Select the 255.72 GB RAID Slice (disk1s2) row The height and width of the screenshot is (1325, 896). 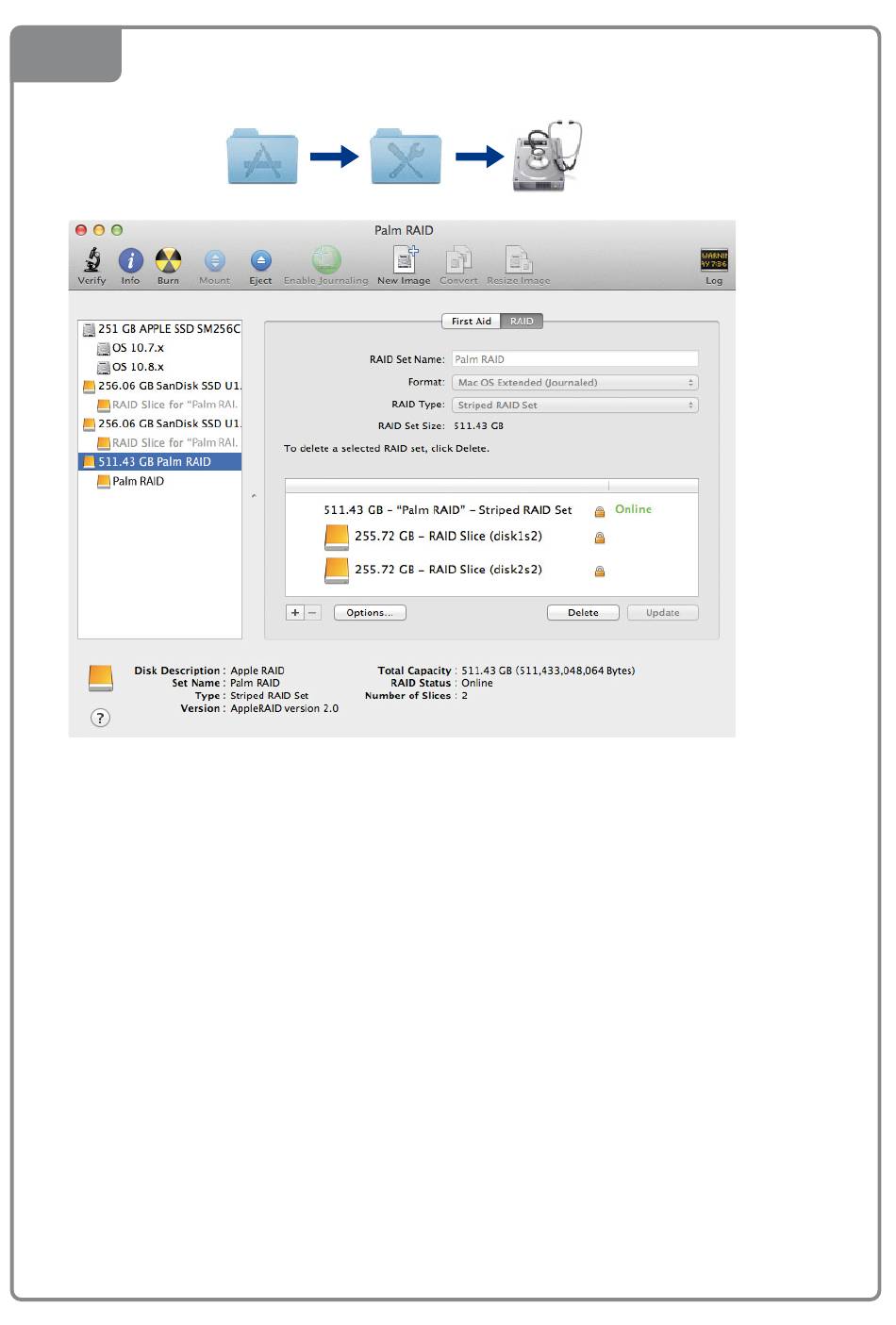click(x=491, y=537)
